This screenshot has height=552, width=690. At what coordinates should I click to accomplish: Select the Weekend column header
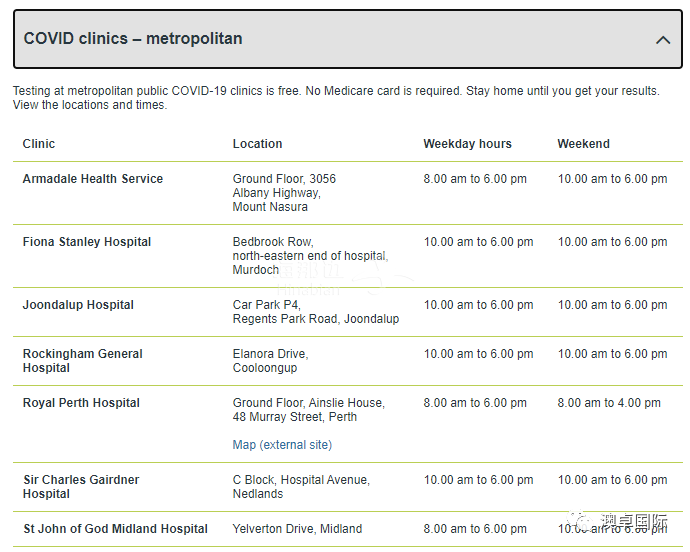584,144
